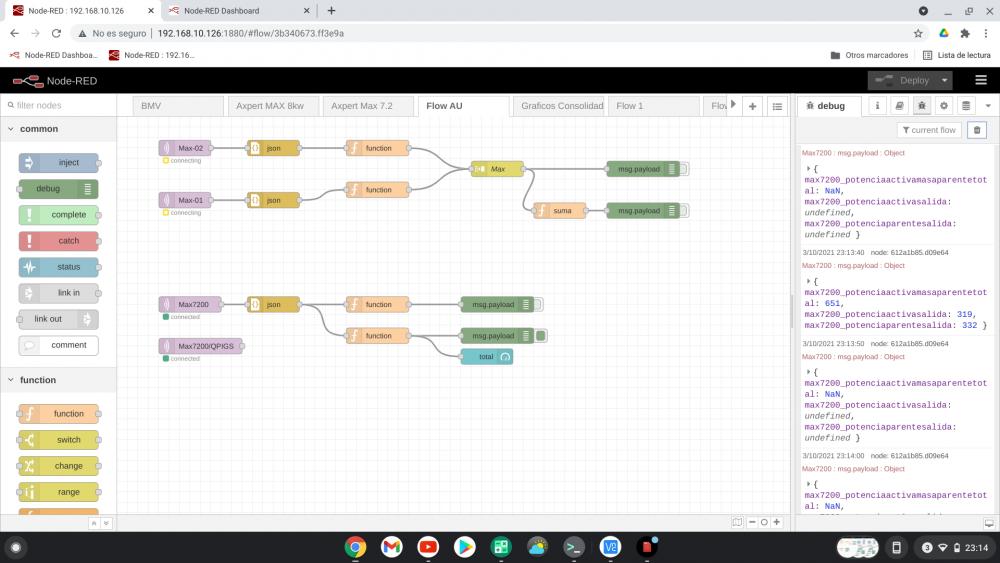This screenshot has width=1000, height=563.
Task: Switch to the BMV flow tab
Action: [179, 106]
